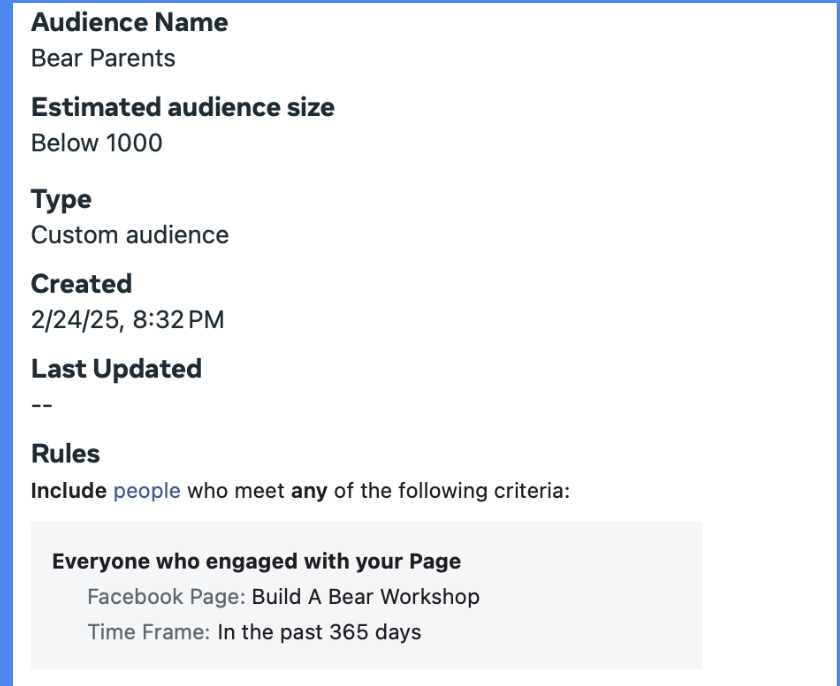Click the Audience Name heading

tap(129, 22)
